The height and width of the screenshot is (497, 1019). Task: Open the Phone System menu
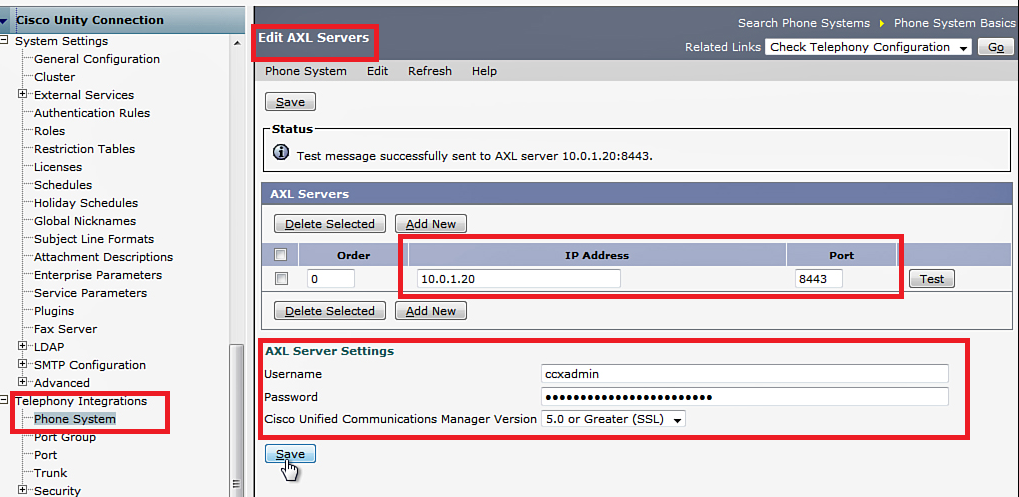pos(305,71)
